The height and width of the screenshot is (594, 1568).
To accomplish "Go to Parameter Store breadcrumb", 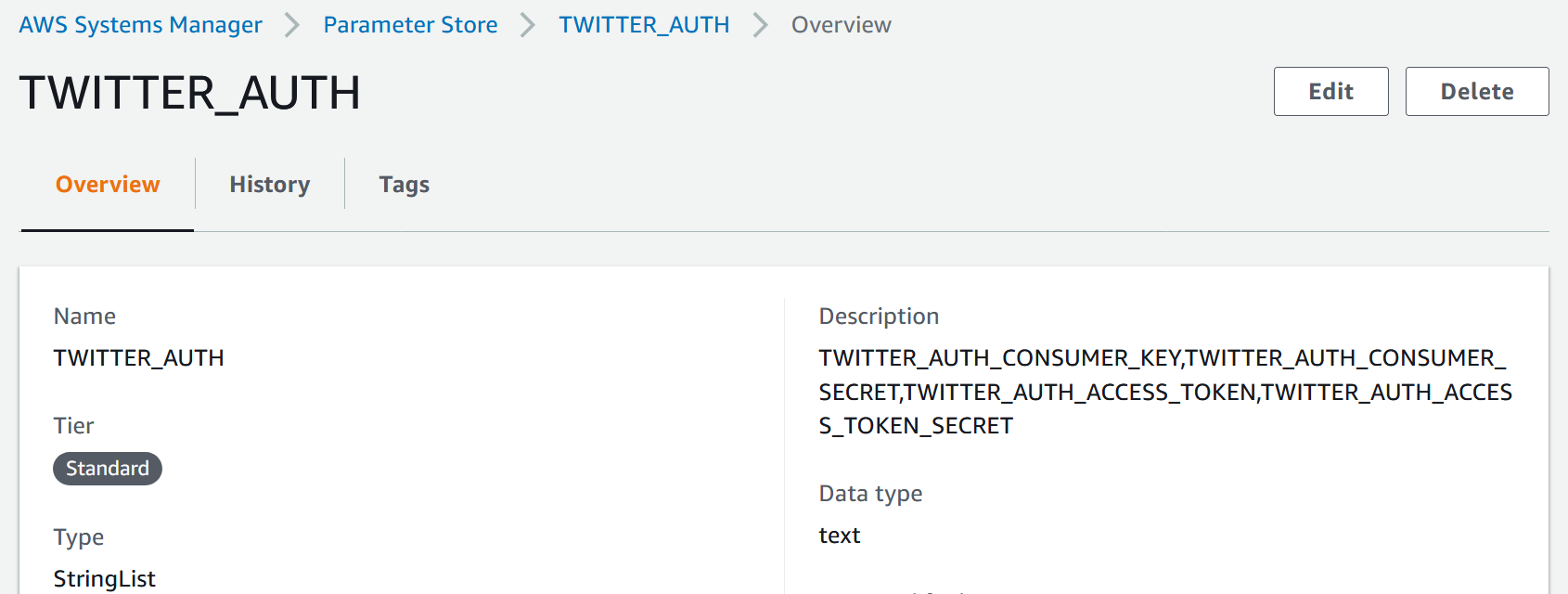I will pos(410,25).
